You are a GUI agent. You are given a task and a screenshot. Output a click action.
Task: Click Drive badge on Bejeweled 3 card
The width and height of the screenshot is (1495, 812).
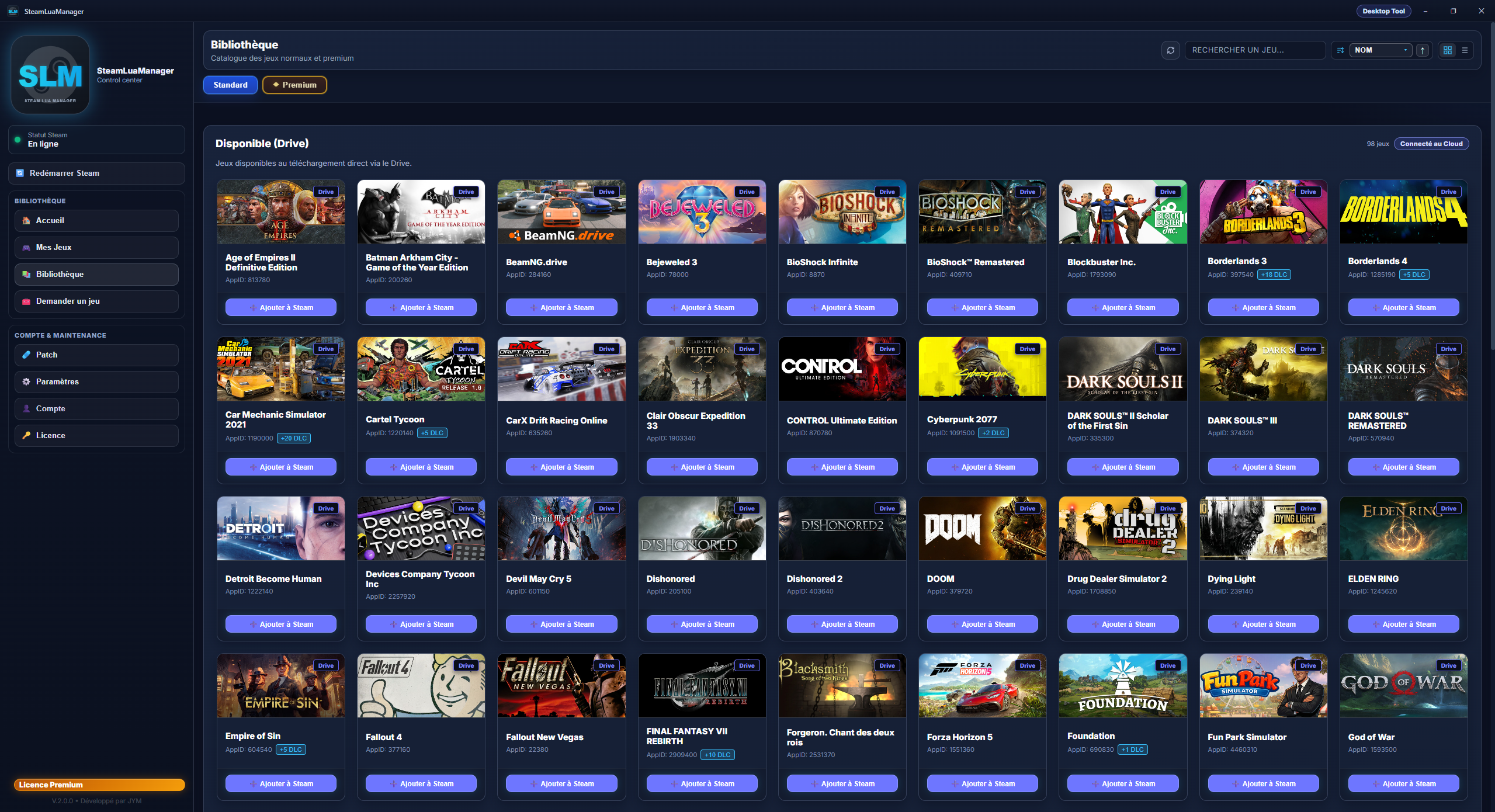747,192
